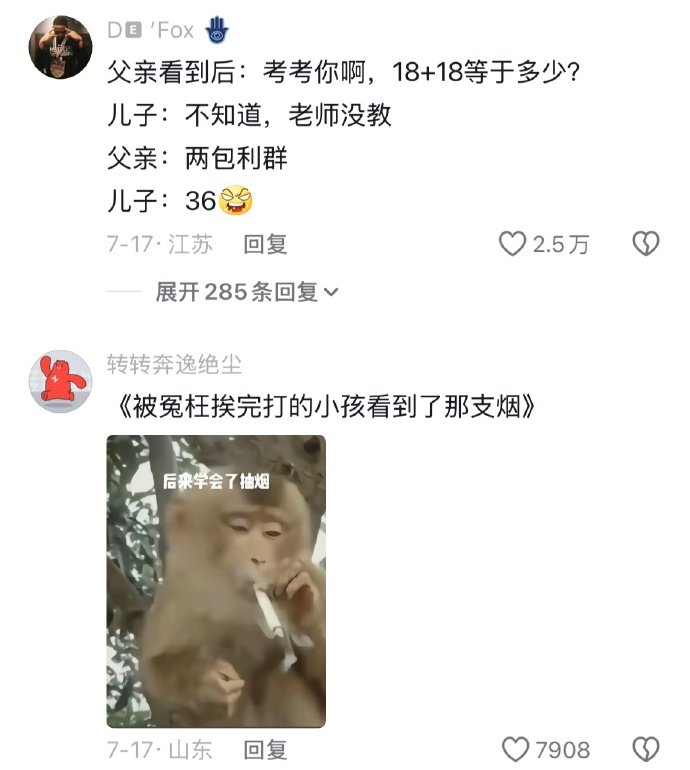Reply to the 7-17 山东 comment
Screen dimensions: 690x770
coord(265,750)
